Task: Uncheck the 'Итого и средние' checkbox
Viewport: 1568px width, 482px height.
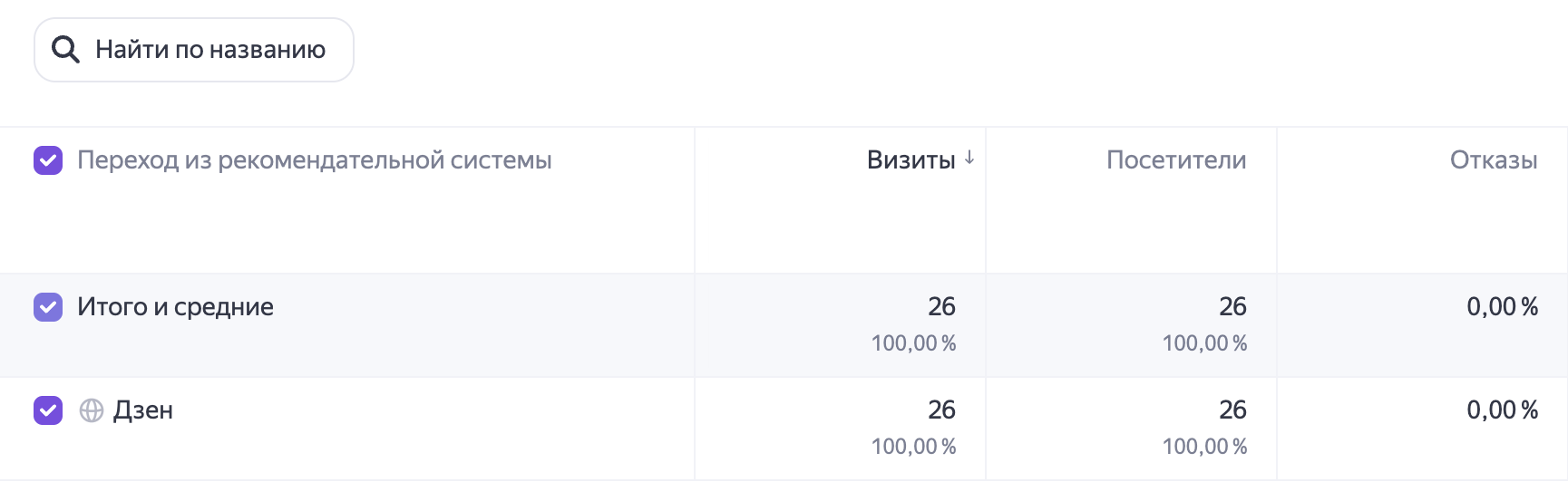Action: pos(48,307)
